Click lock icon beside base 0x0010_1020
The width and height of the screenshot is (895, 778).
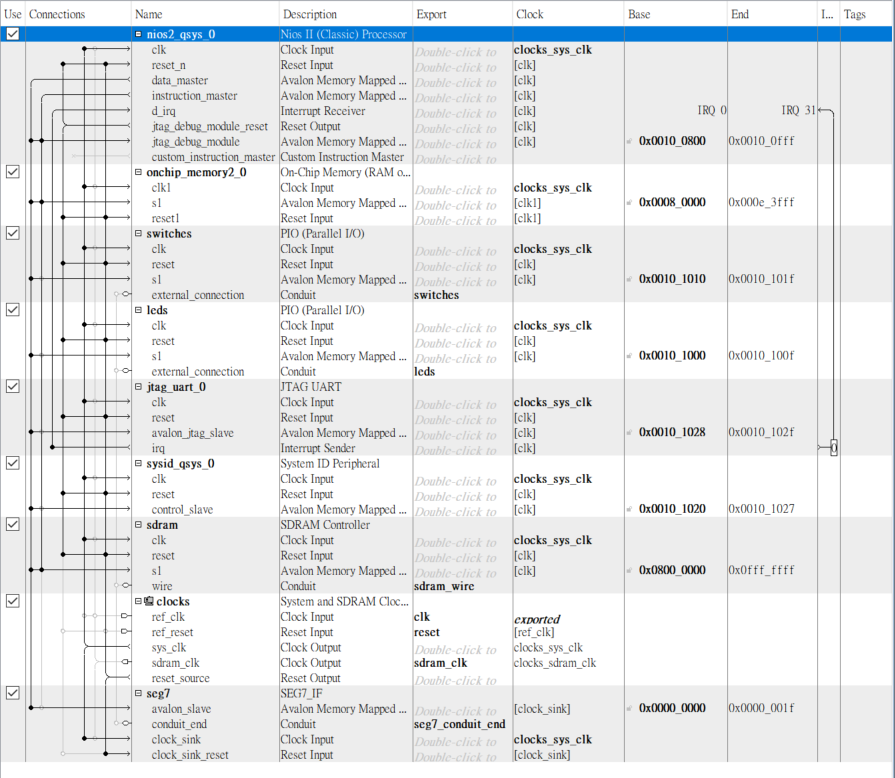(x=630, y=509)
